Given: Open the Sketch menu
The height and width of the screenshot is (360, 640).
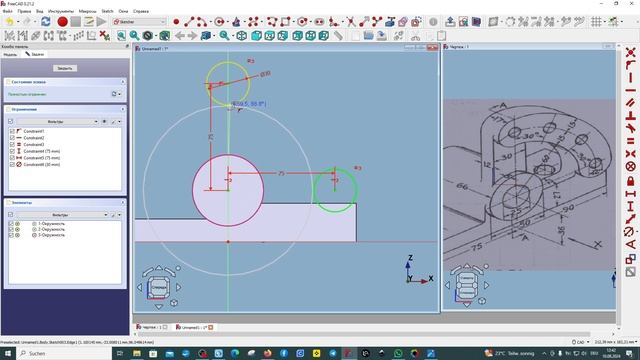Looking at the screenshot, I should click(107, 11).
